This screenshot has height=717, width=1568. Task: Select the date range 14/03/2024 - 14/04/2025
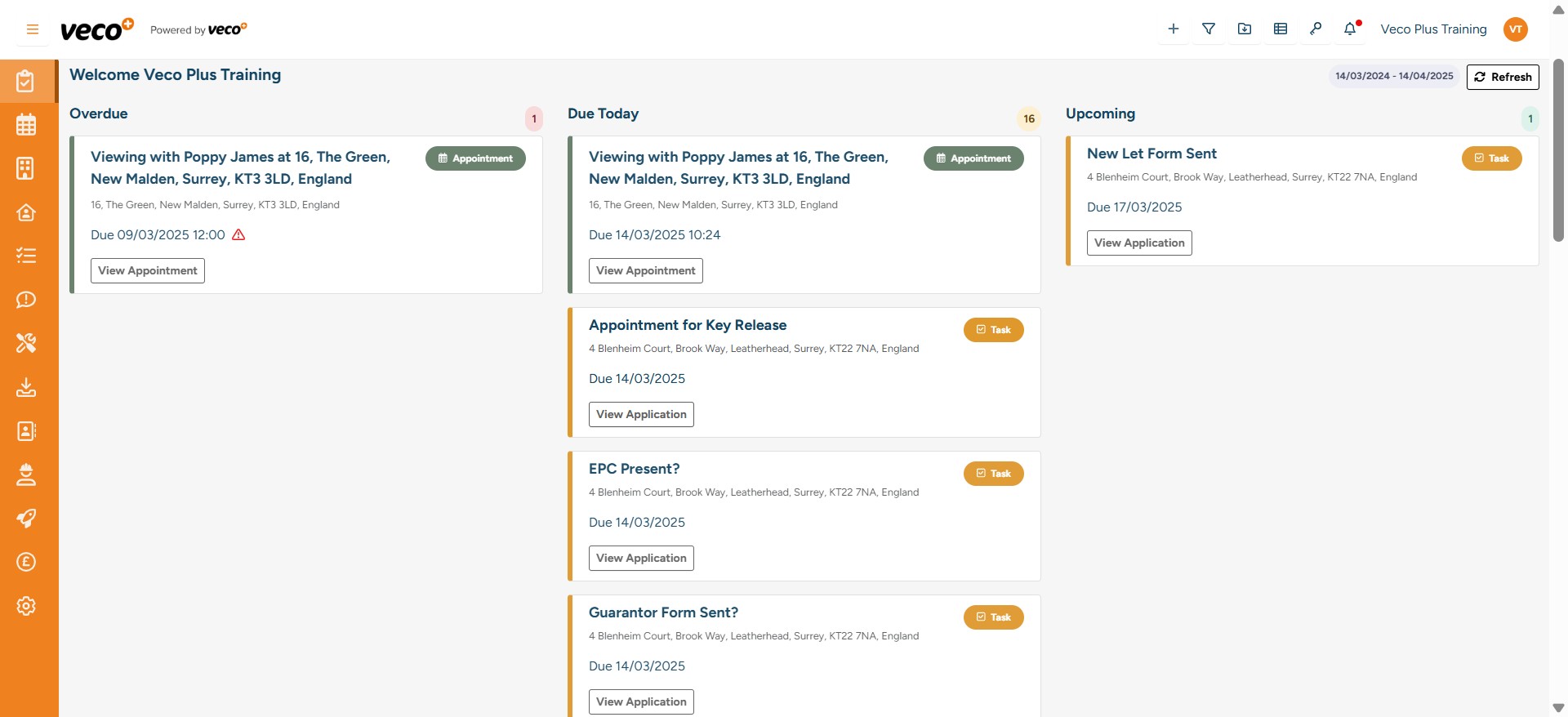tap(1394, 76)
